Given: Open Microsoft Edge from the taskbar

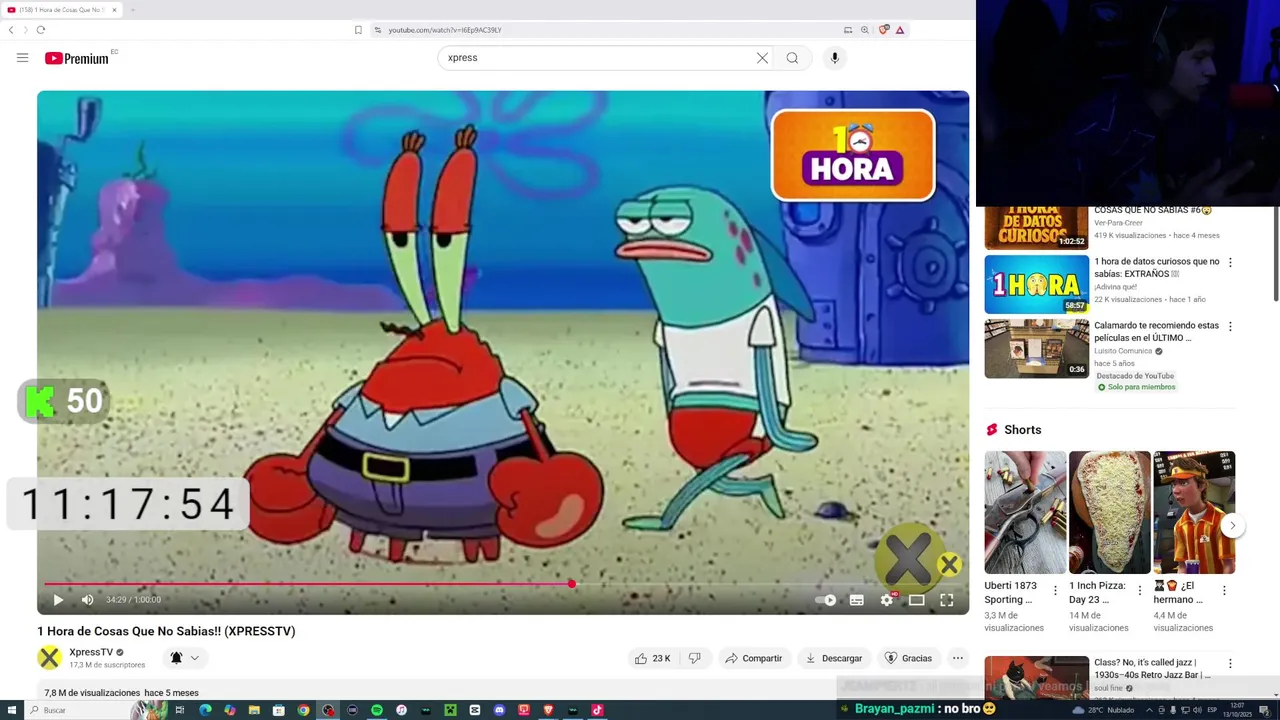Looking at the screenshot, I should pos(205,710).
